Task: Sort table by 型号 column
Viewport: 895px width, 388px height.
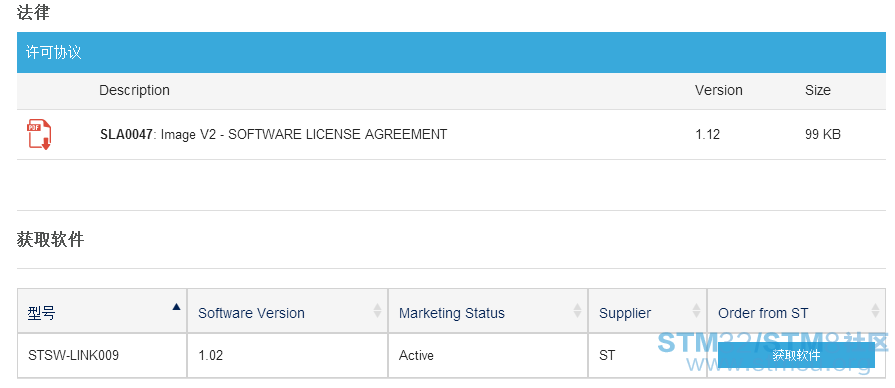Action: (102, 311)
